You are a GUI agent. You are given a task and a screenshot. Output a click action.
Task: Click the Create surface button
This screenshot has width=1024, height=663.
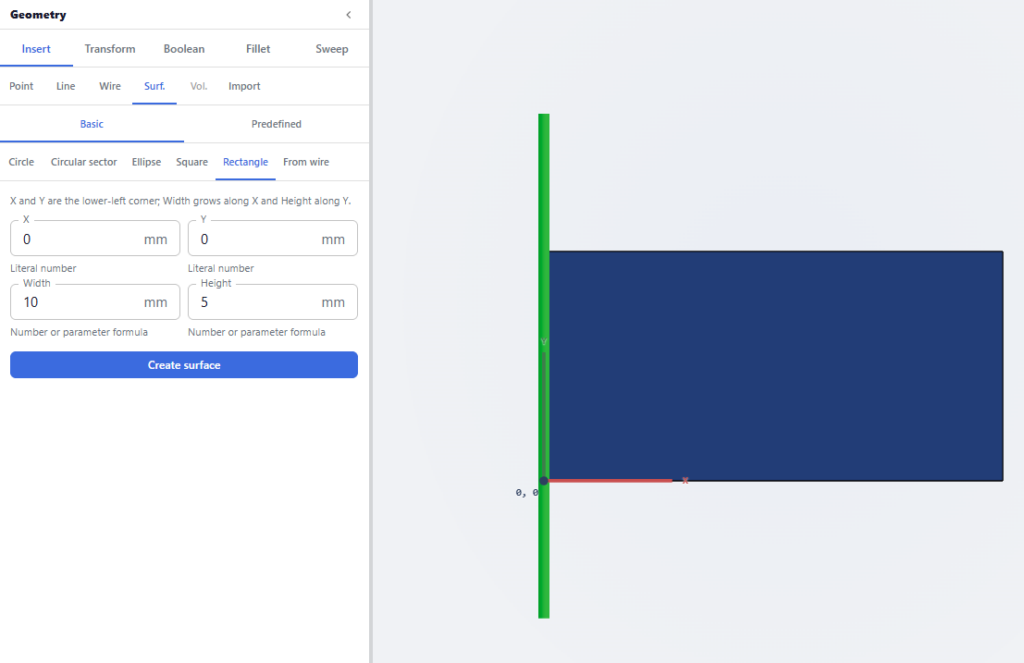[x=184, y=365]
